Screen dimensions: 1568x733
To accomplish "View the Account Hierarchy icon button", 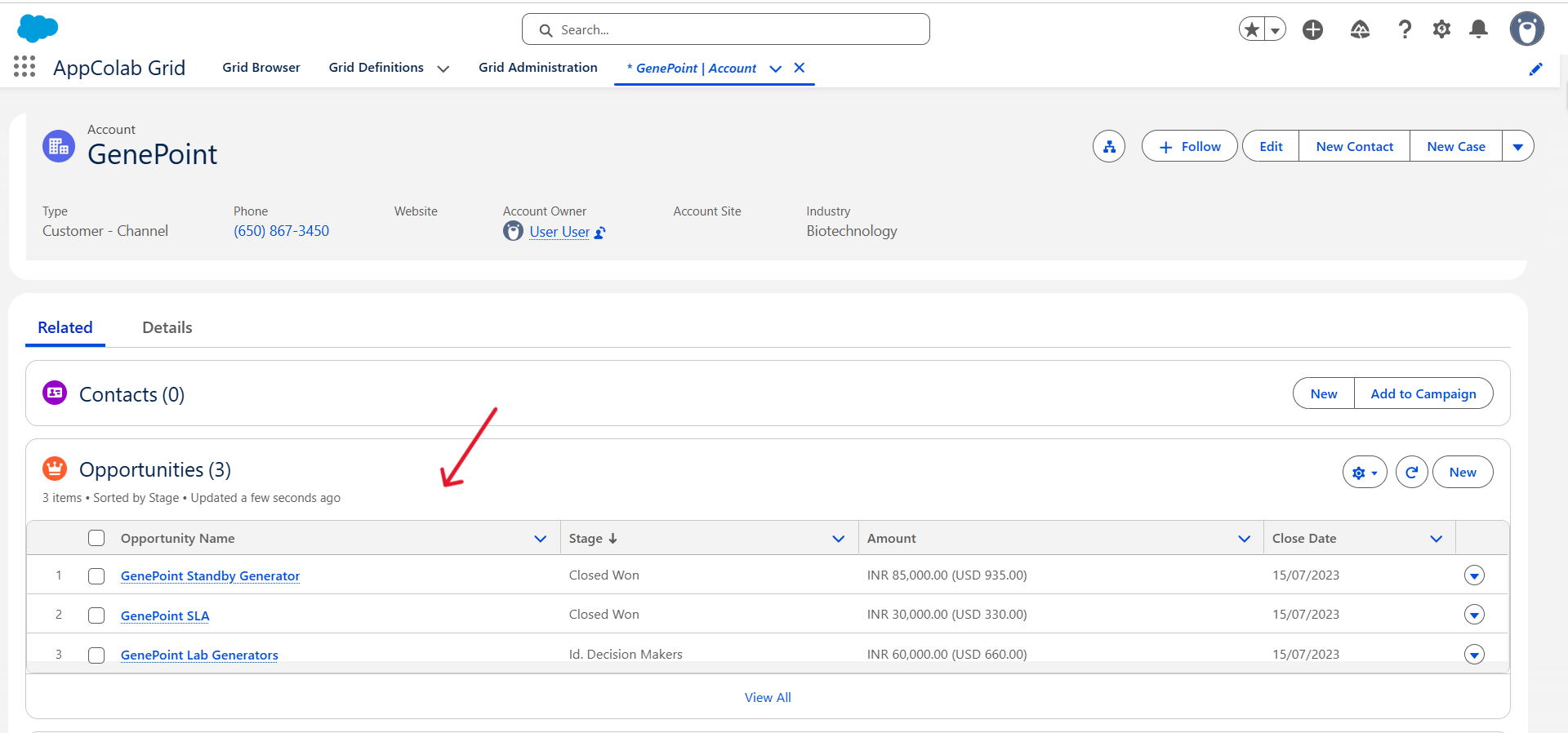I will (1109, 146).
